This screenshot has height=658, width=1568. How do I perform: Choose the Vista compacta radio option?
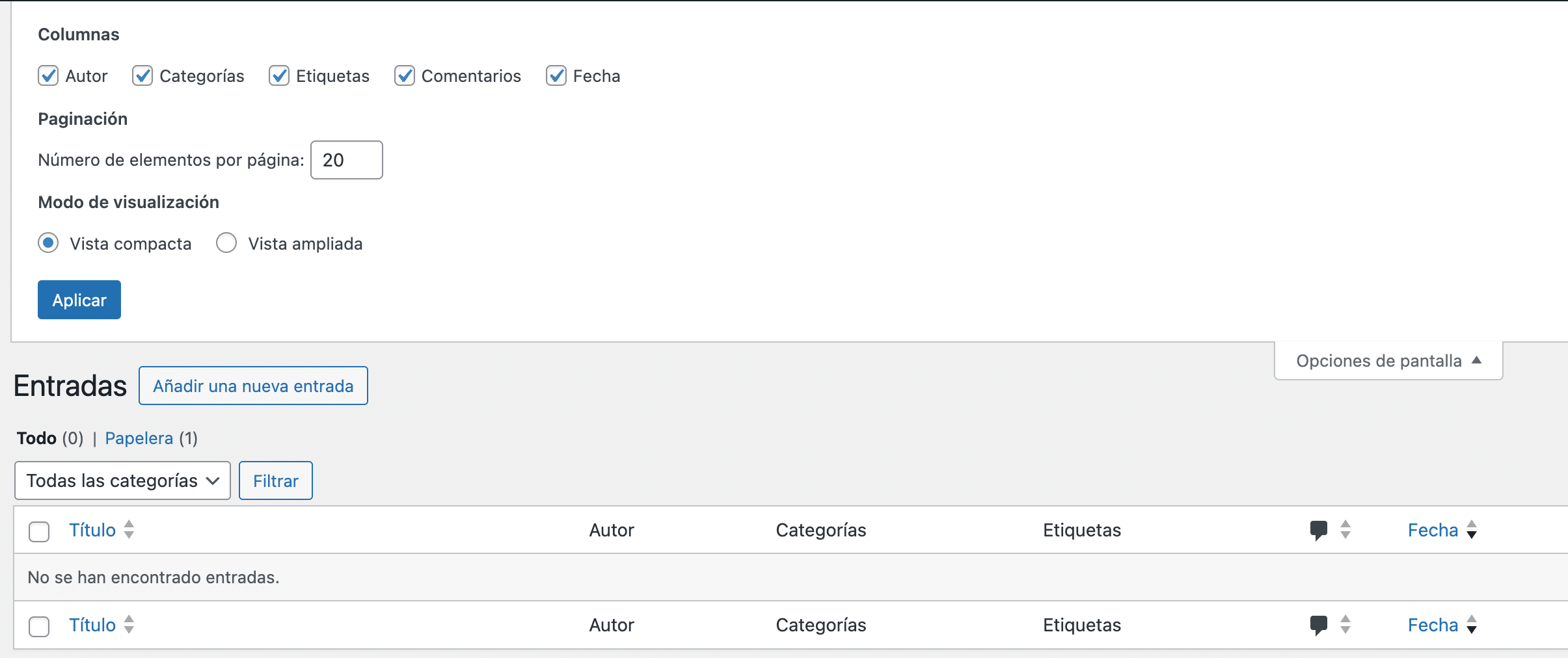48,243
